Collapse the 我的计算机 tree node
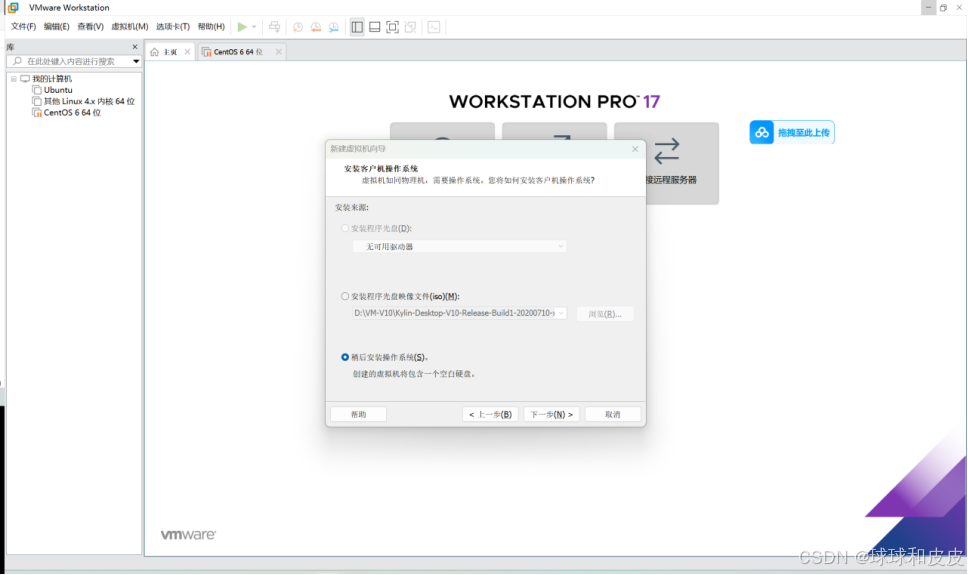Image resolution: width=968 pixels, height=575 pixels. click(14, 79)
